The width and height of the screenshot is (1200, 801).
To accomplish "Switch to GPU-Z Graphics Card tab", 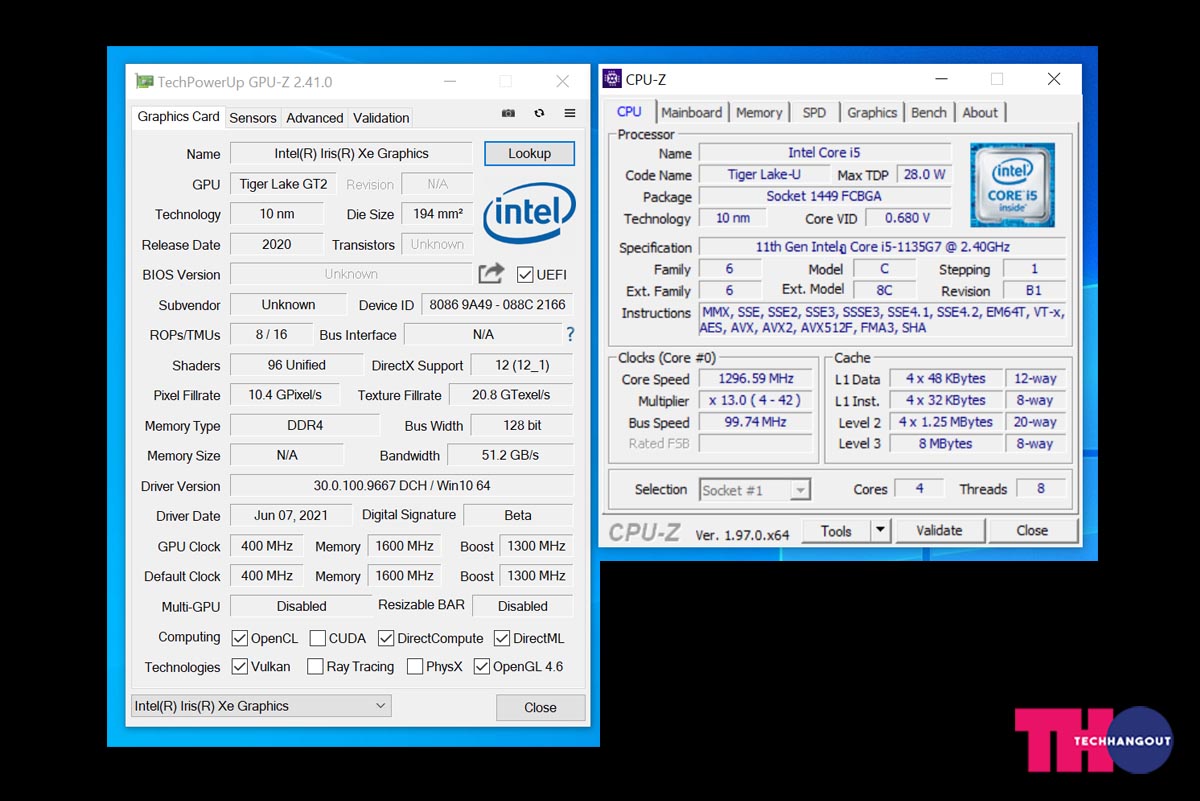I will click(x=178, y=116).
